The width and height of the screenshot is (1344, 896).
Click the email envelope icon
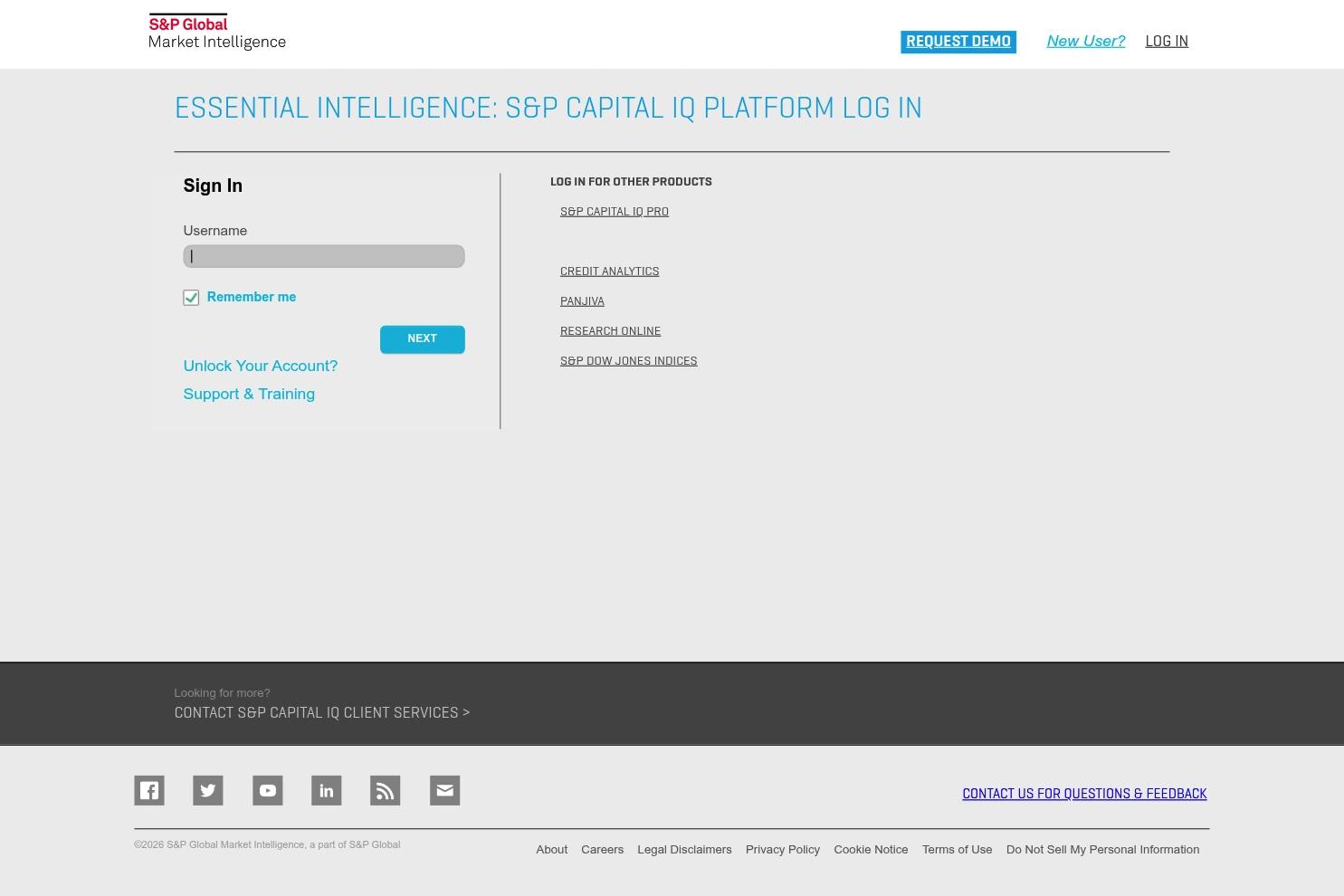tap(445, 790)
